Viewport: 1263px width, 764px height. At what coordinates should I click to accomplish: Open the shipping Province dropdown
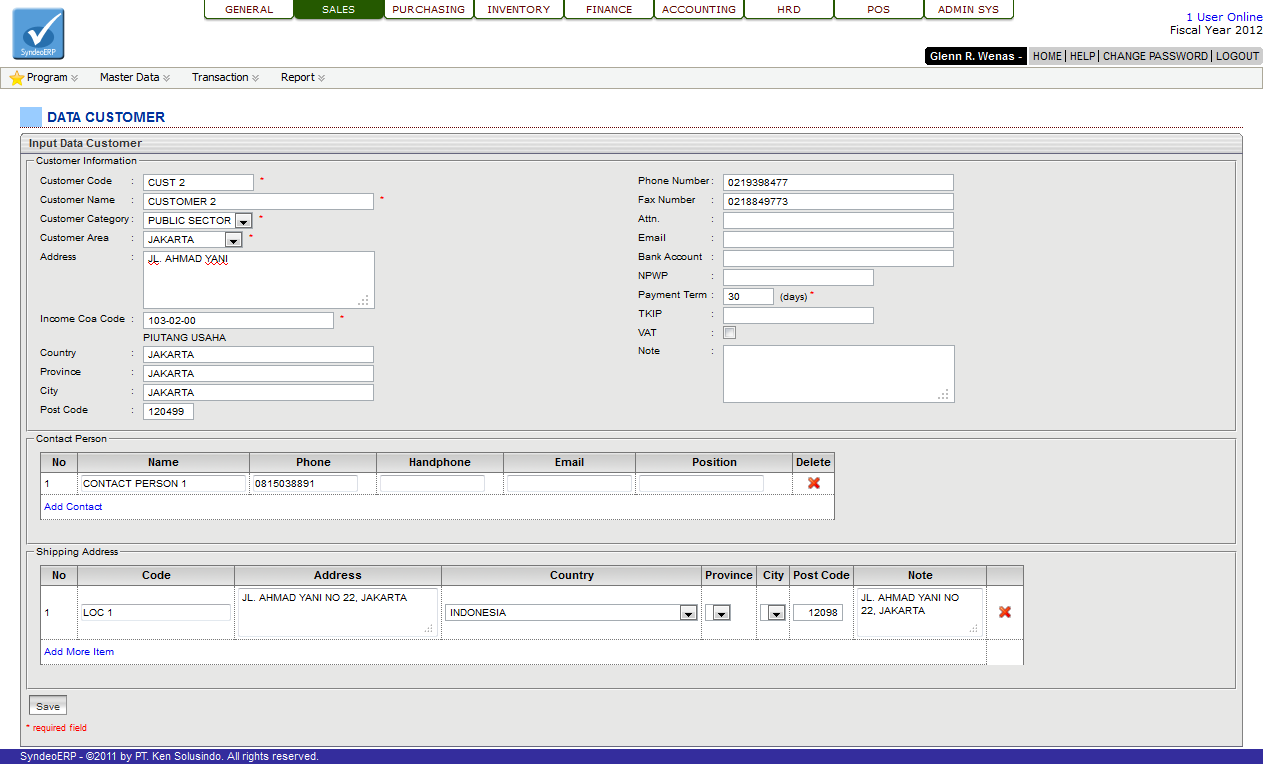721,613
